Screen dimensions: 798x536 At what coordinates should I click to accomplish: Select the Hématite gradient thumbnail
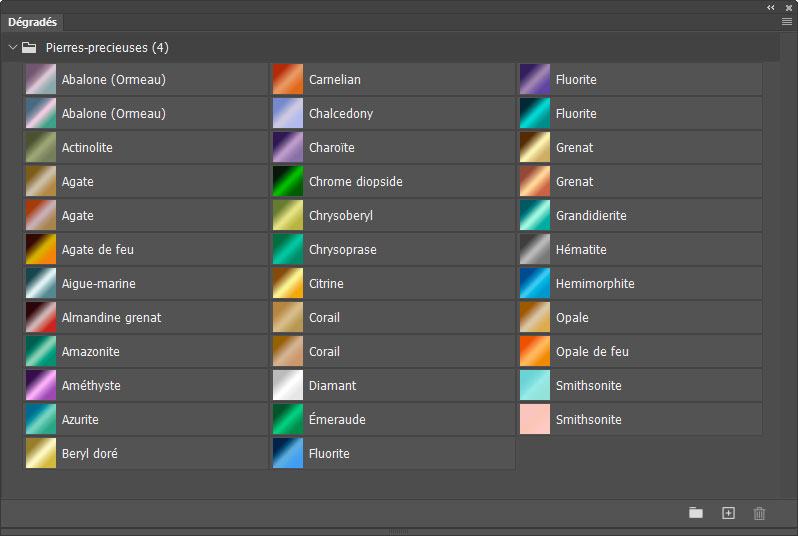coord(535,250)
